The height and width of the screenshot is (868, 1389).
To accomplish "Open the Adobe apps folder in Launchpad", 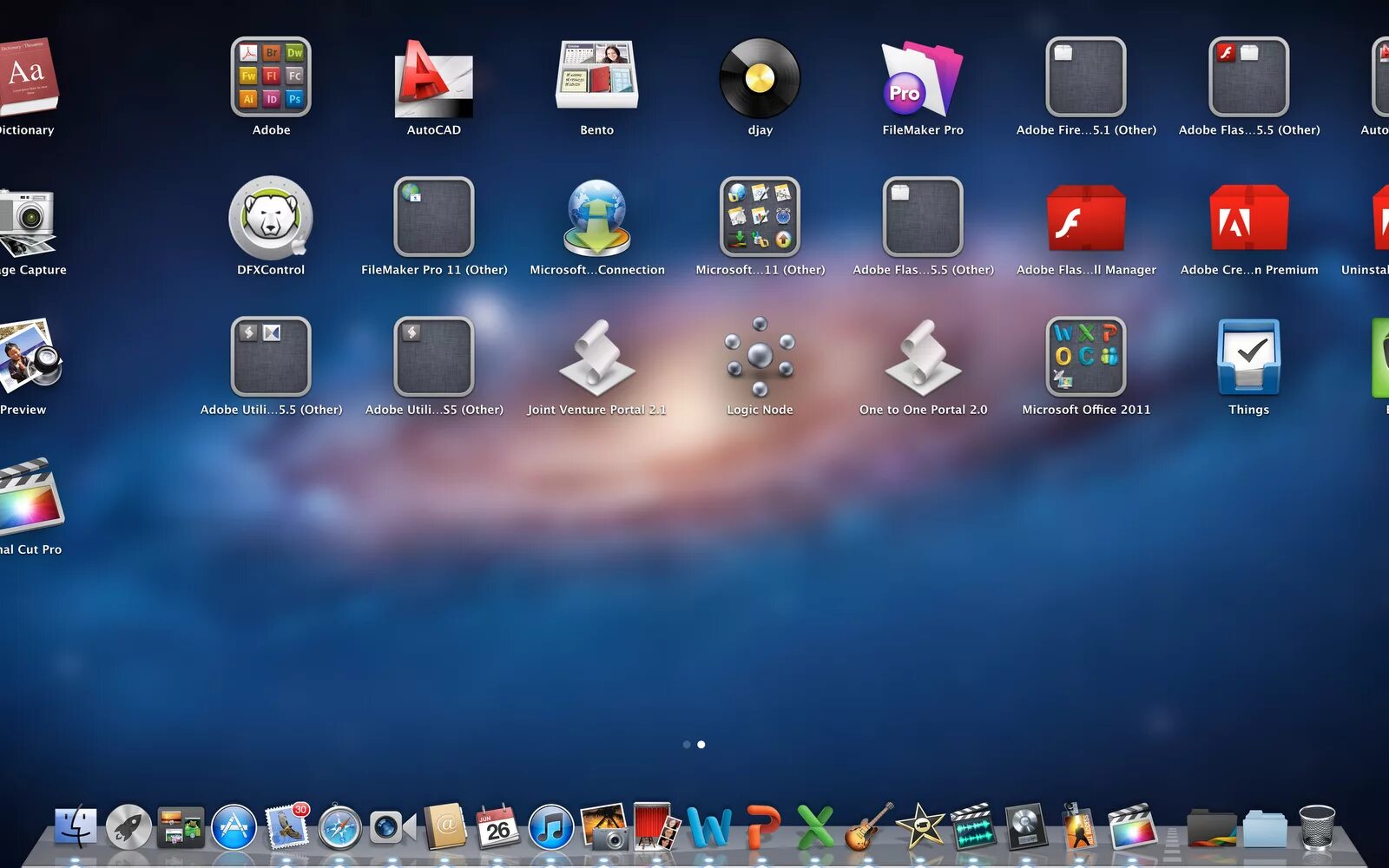I will tap(271, 77).
